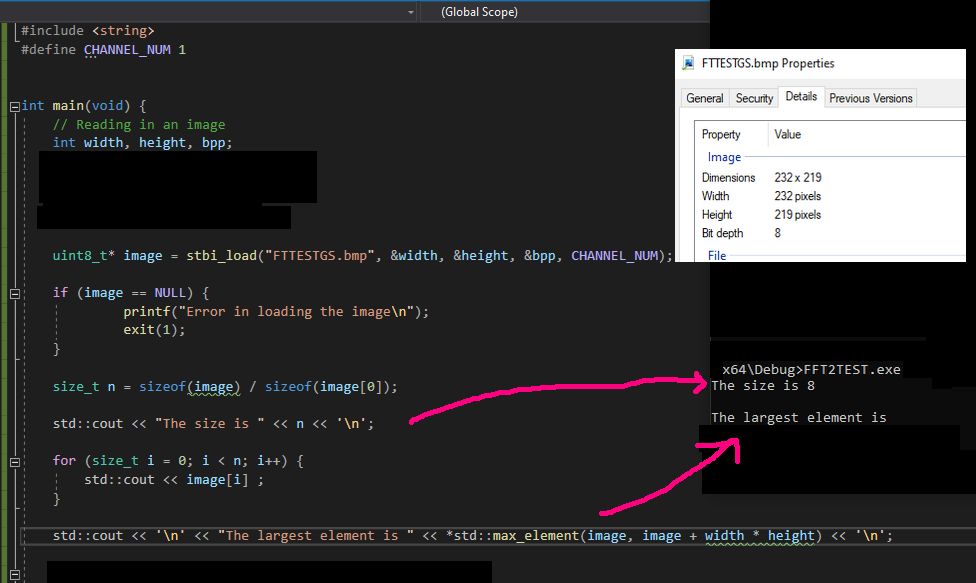
Task: Click the Property column header
Action: pyautogui.click(x=721, y=134)
